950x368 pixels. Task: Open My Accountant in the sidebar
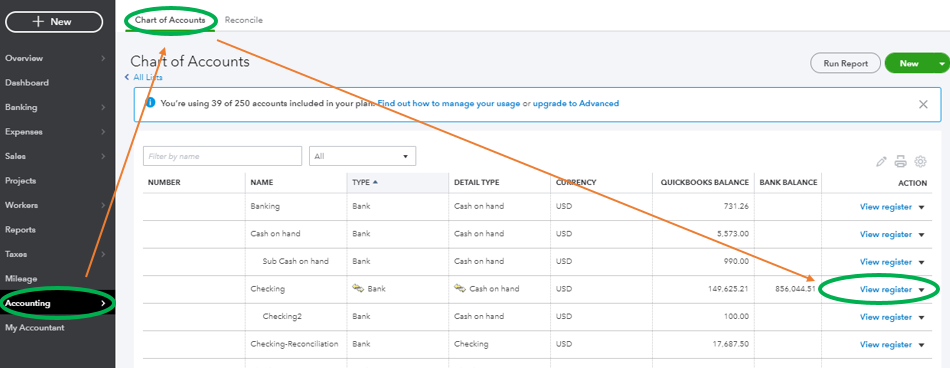click(35, 328)
